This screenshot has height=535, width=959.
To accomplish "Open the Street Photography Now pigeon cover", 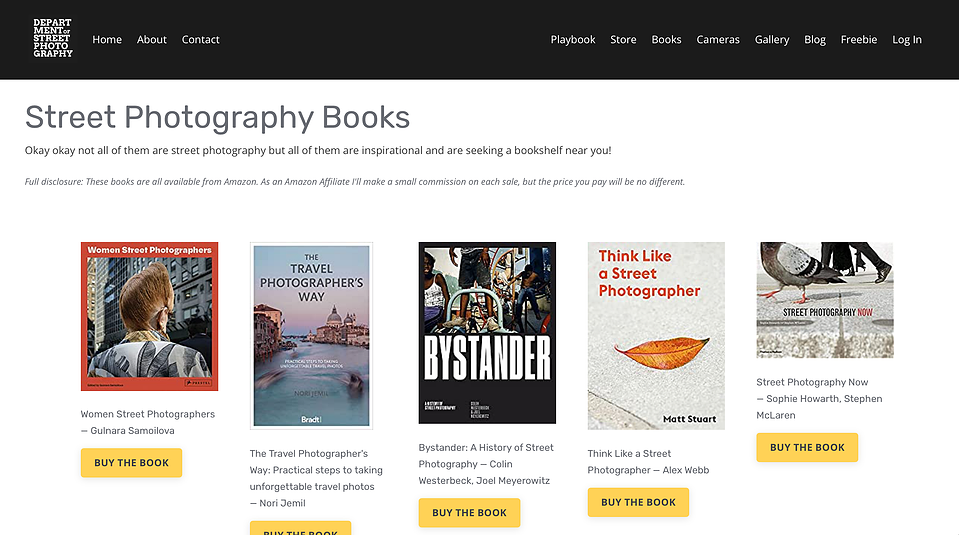I will [x=825, y=300].
